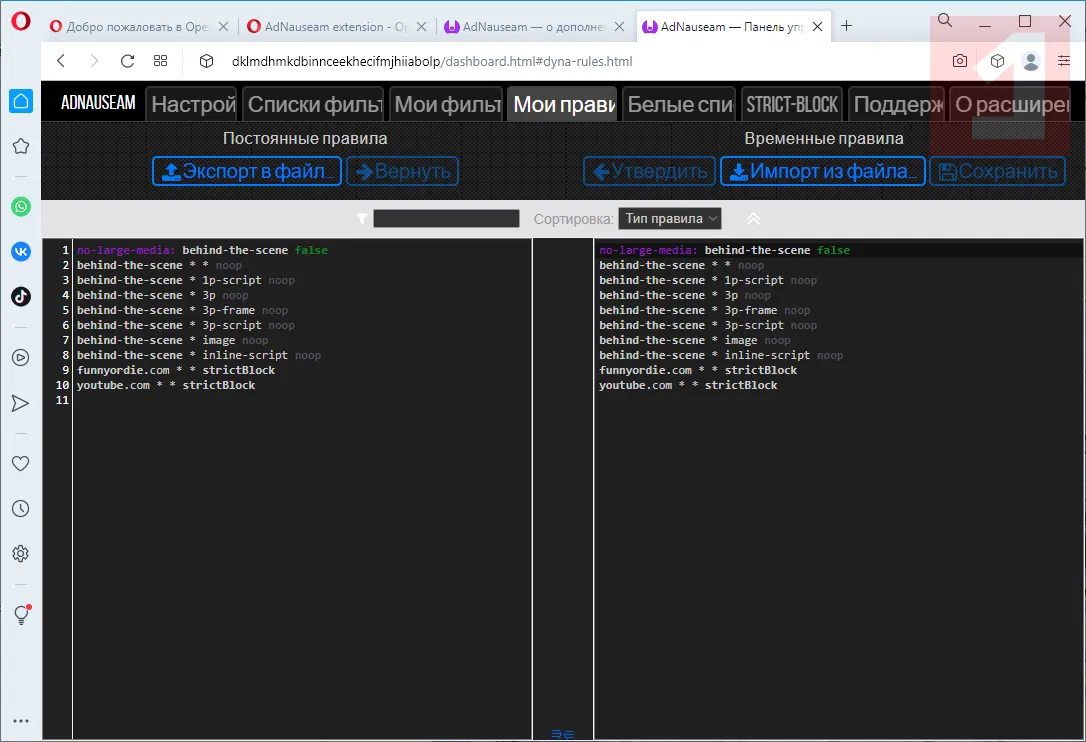1086x742 pixels.
Task: Open the lightbulb tips icon
Action: (x=21, y=615)
